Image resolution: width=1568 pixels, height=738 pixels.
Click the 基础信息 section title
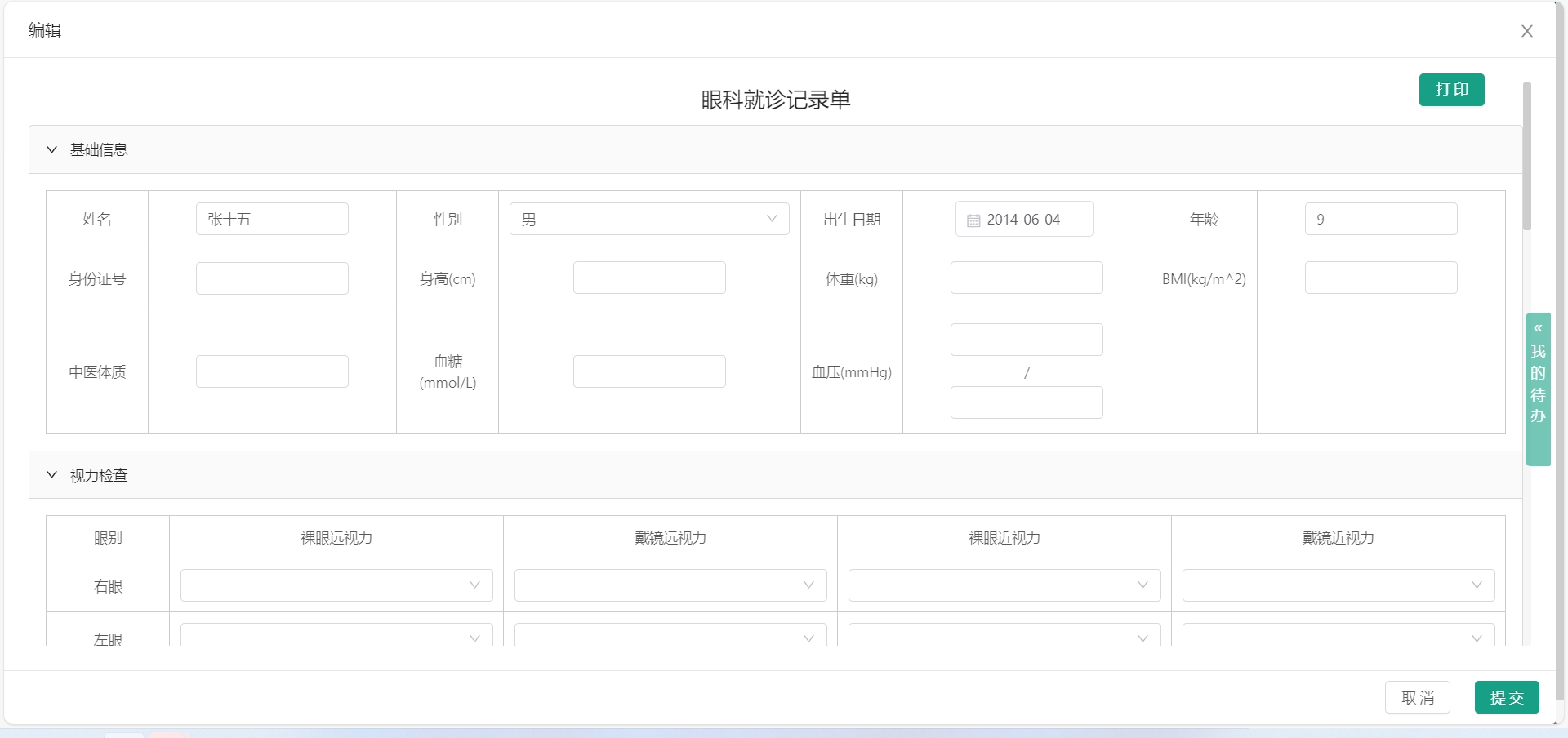(99, 149)
